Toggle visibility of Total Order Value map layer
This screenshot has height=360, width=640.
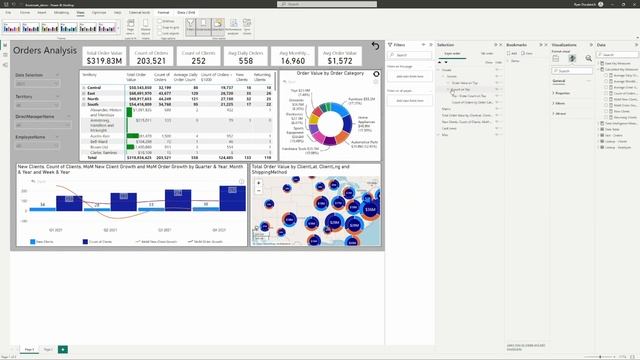point(497,116)
